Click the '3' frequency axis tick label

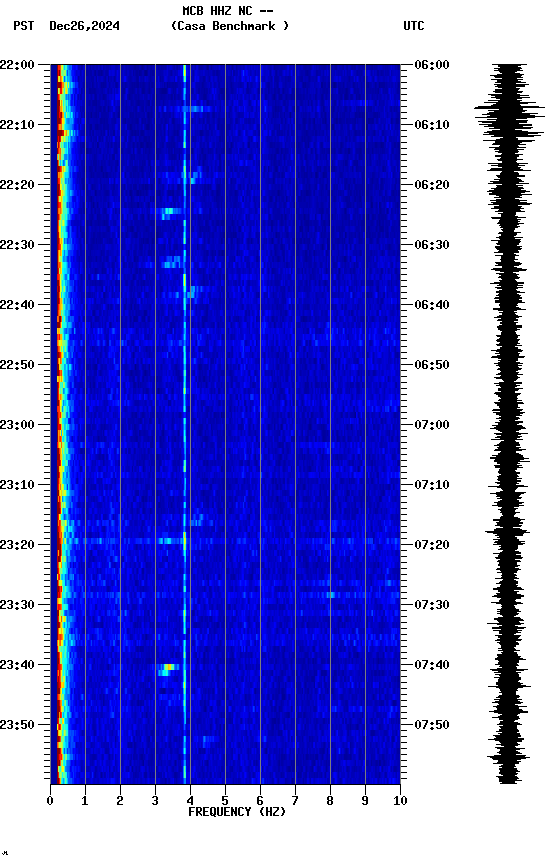(x=155, y=801)
